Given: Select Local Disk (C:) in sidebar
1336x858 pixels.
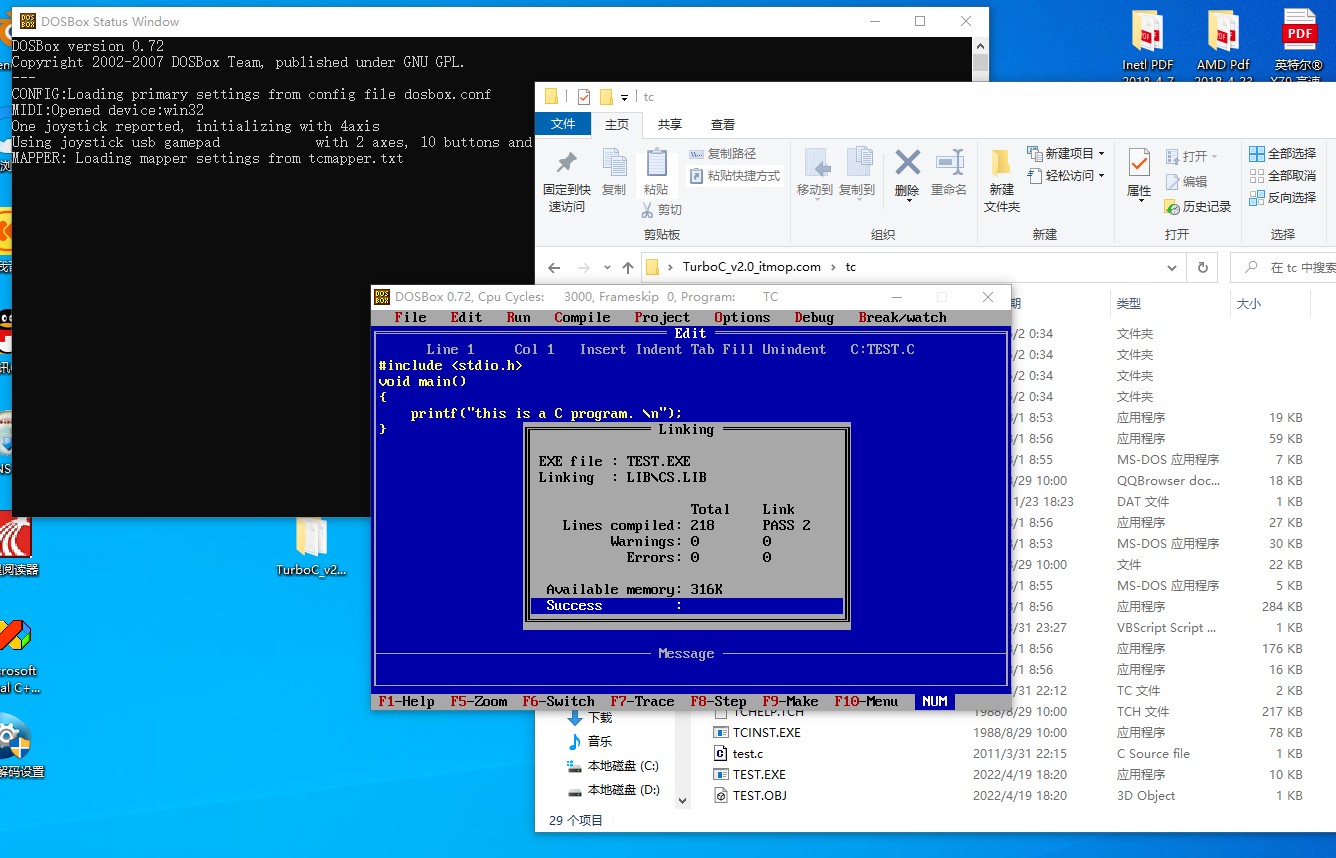Looking at the screenshot, I should pyautogui.click(x=612, y=766).
